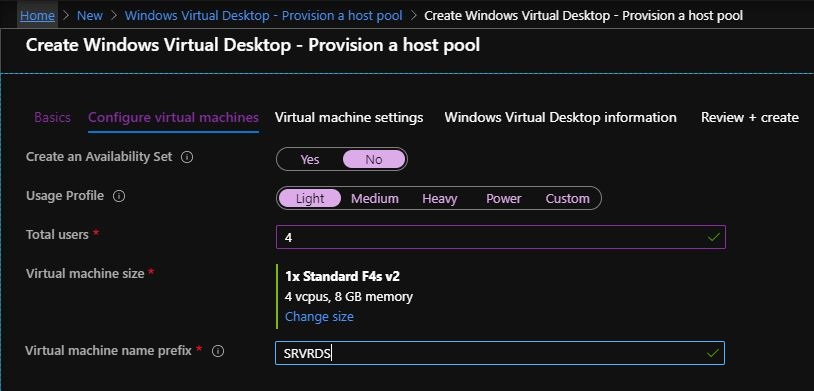
Task: Click the Availability Set info icon
Action: point(187,157)
